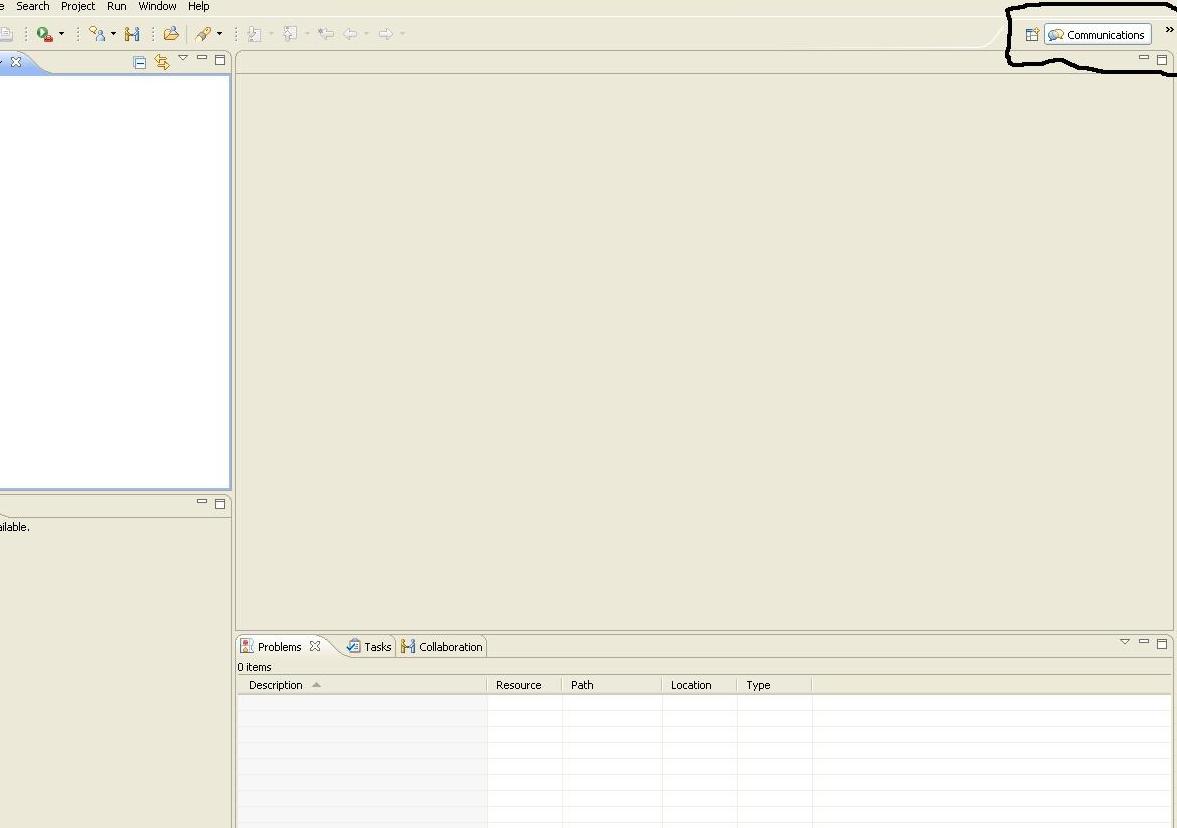
Task: Click the flashlight Search toolbar icon
Action: click(203, 34)
